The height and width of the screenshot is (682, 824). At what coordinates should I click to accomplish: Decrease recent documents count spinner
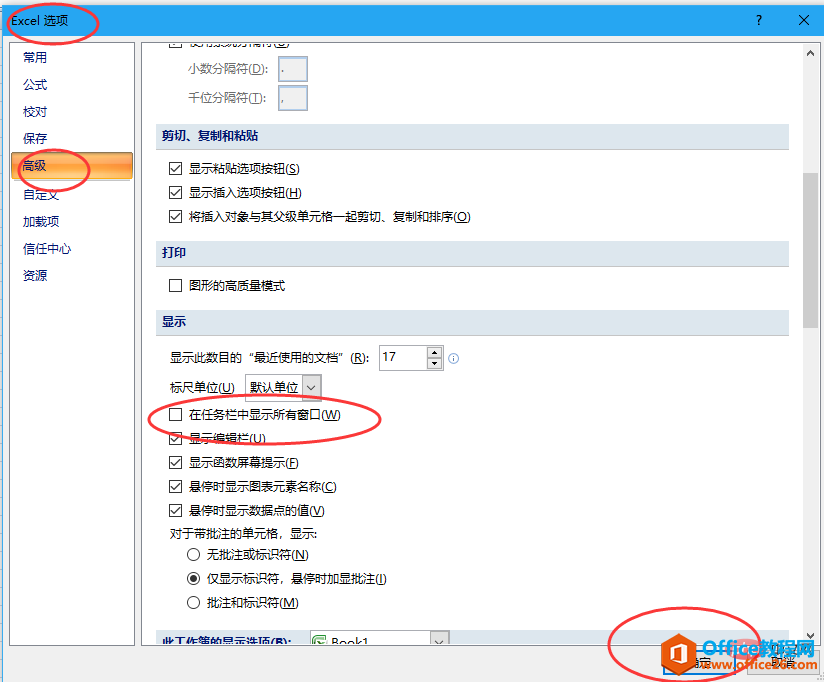click(434, 363)
